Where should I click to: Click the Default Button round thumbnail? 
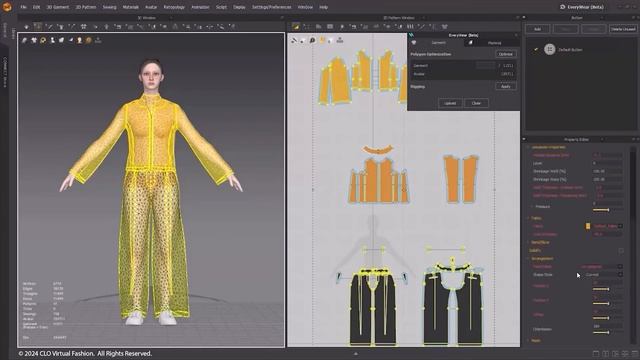point(550,49)
